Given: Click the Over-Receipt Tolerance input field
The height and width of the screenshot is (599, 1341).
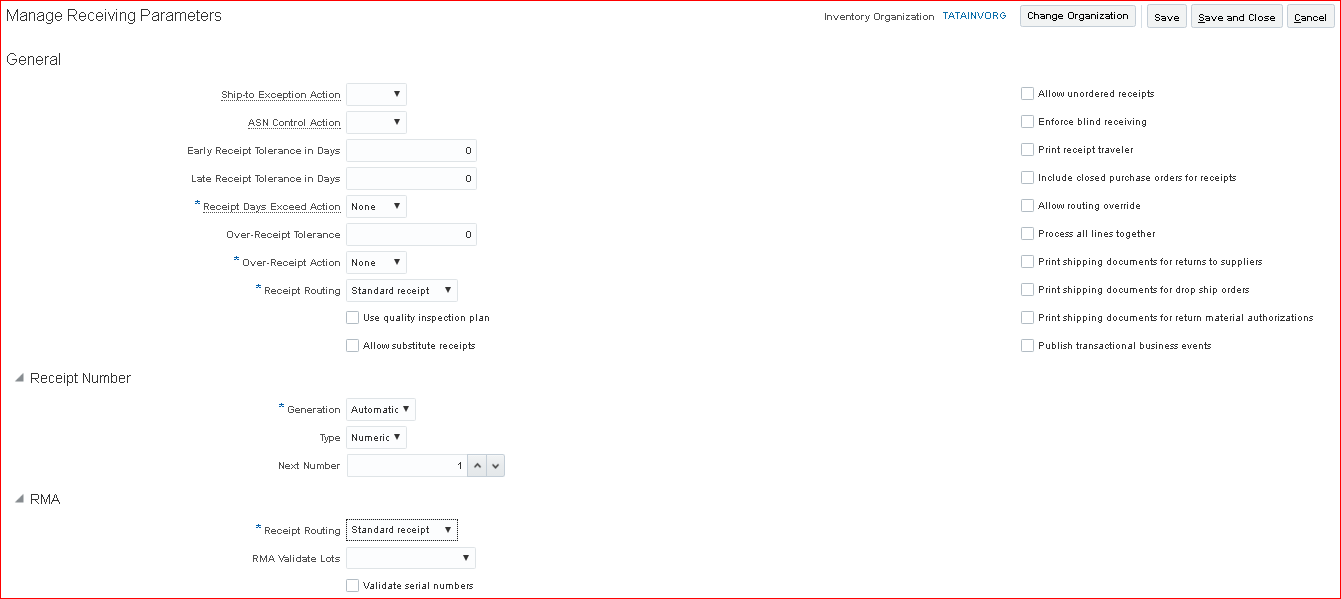Looking at the screenshot, I should (x=411, y=235).
